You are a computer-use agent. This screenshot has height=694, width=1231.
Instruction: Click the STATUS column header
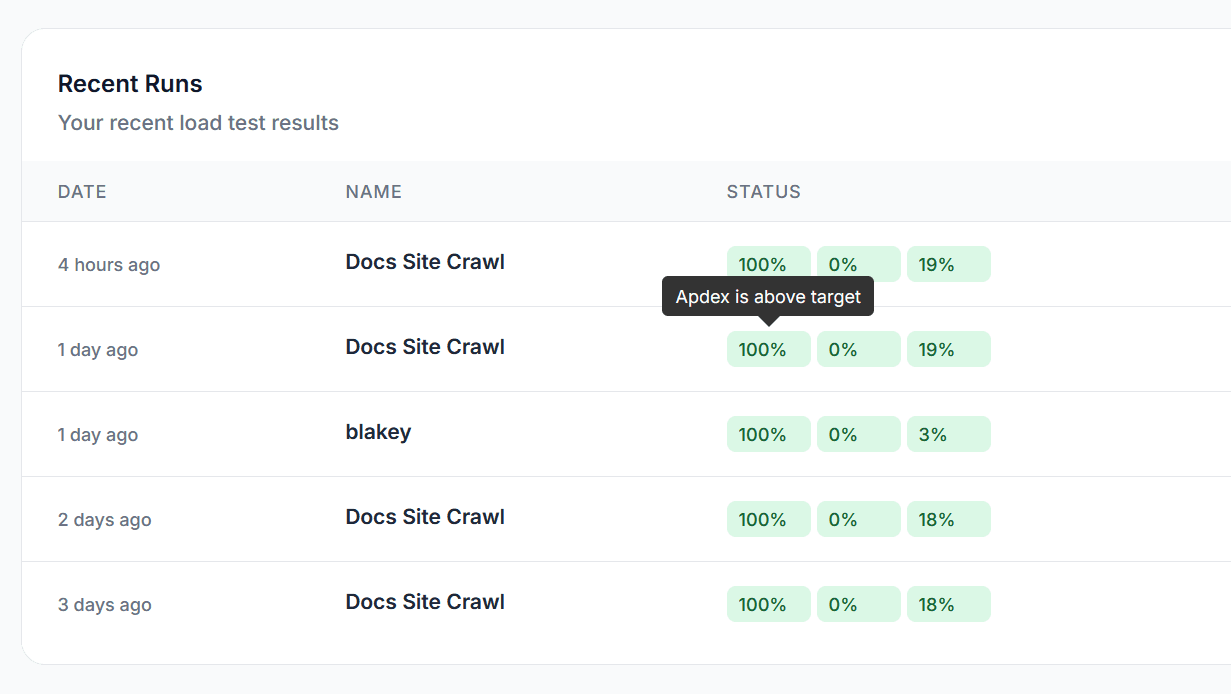pos(763,192)
